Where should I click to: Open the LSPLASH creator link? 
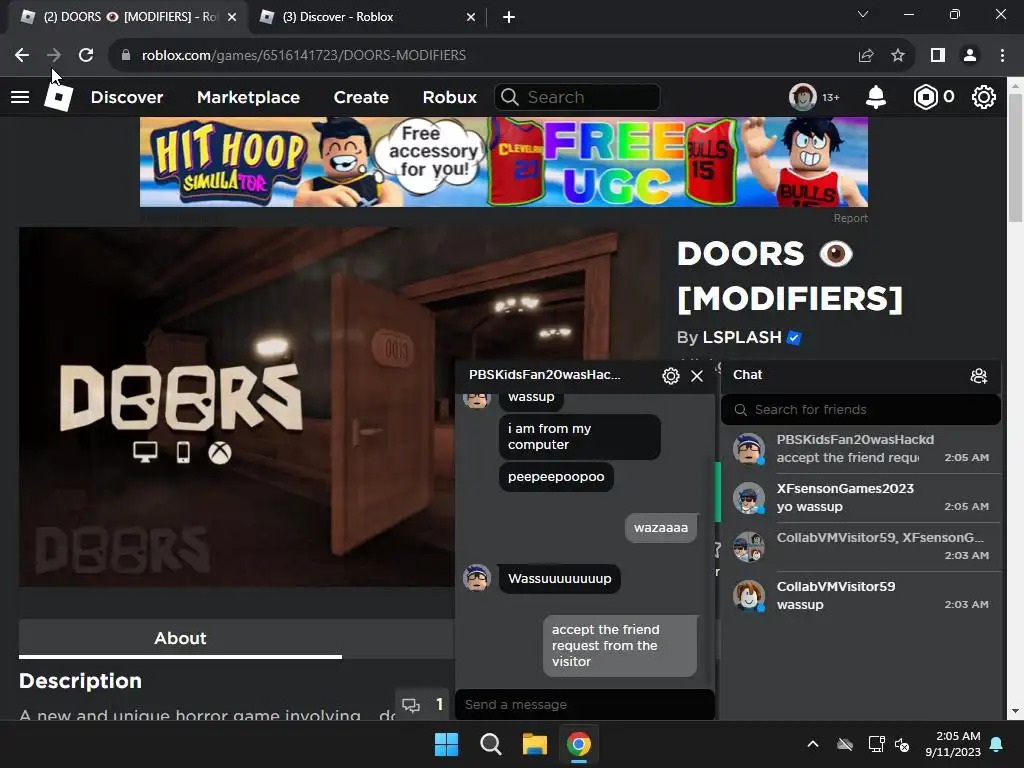point(742,338)
